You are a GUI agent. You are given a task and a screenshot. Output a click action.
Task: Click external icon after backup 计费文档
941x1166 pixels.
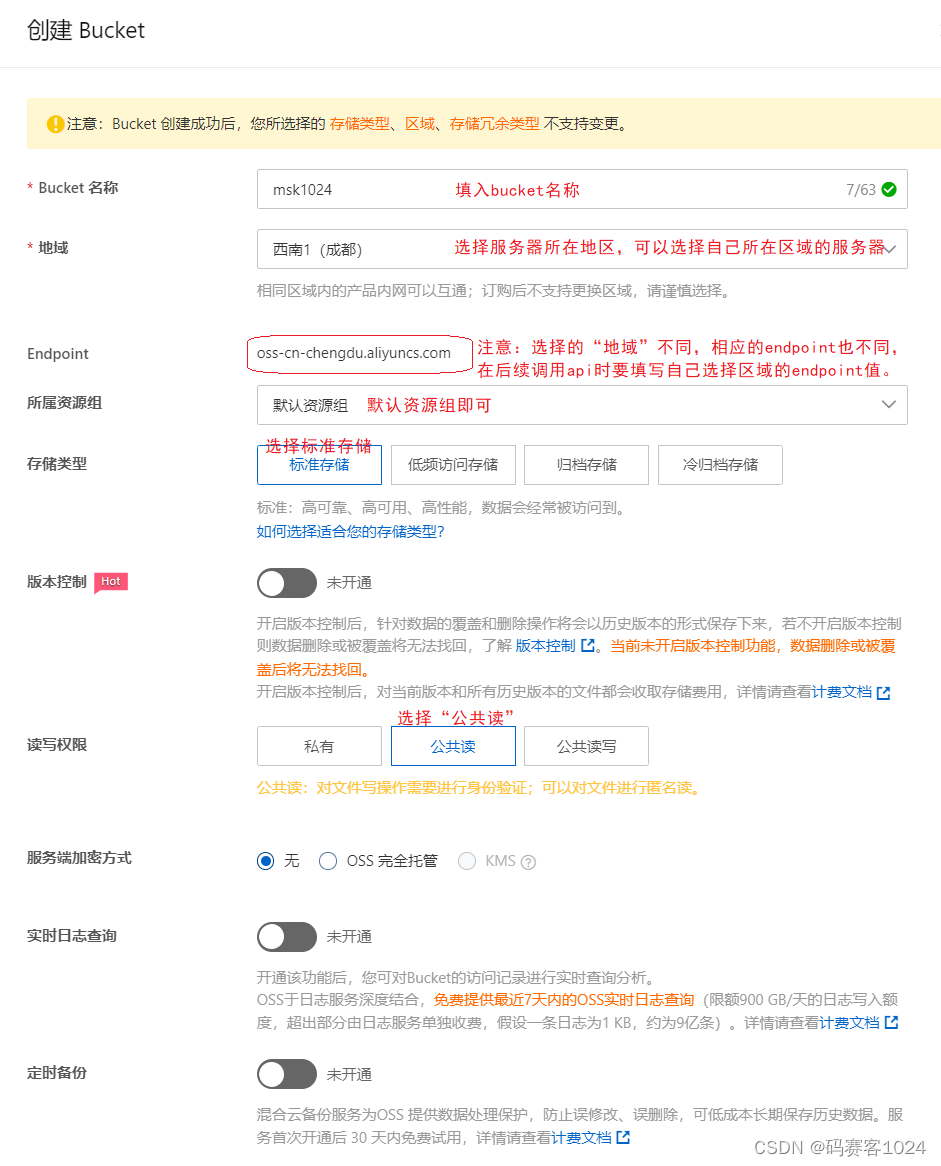623,1137
